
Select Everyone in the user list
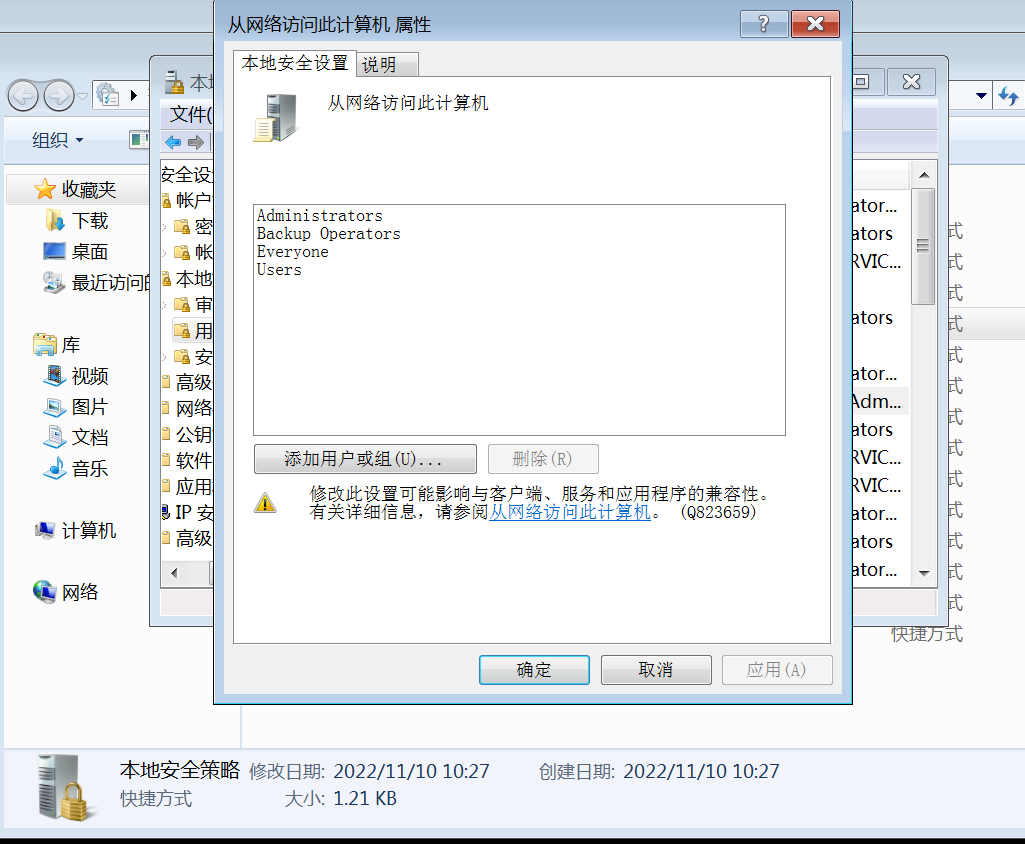(x=292, y=252)
